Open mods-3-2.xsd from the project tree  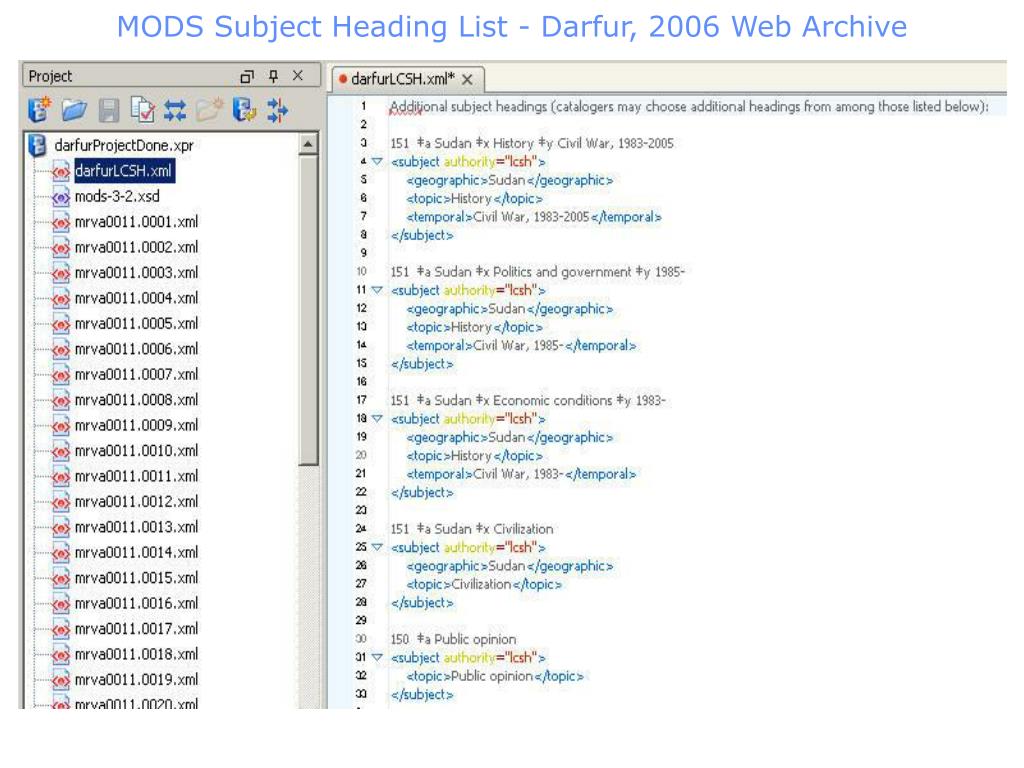pyautogui.click(x=117, y=196)
